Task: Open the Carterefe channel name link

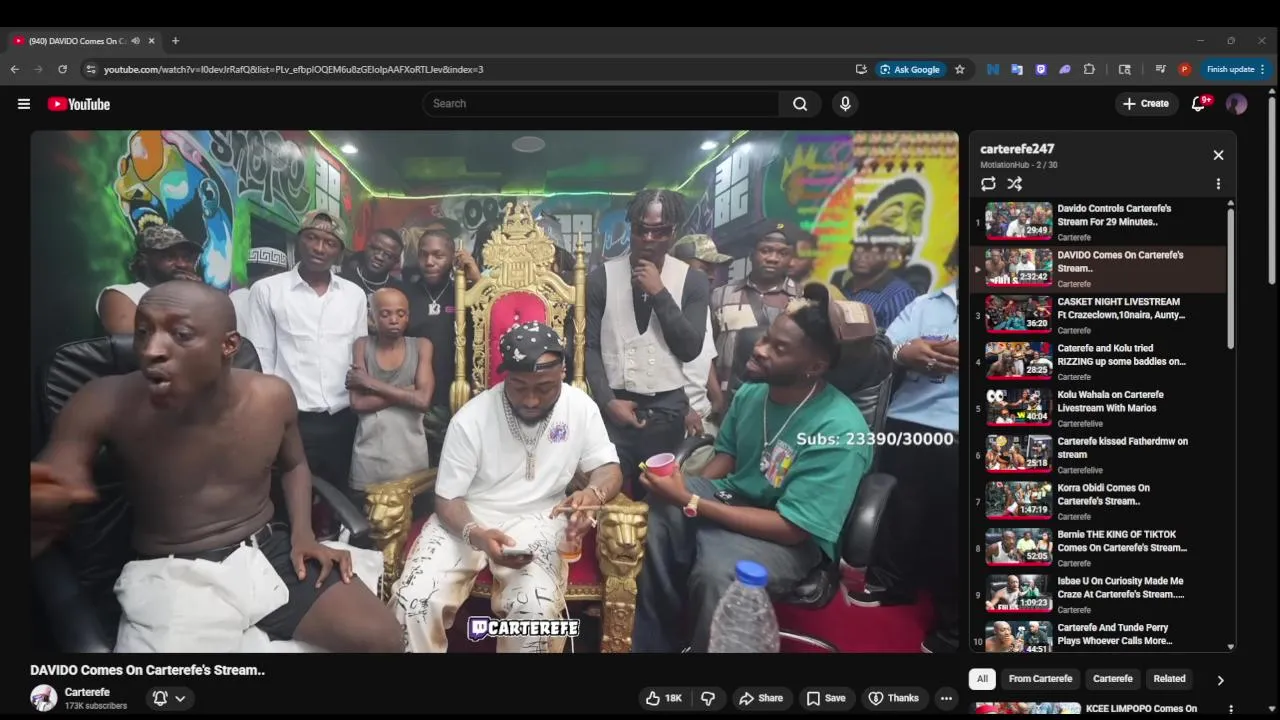Action: point(87,692)
